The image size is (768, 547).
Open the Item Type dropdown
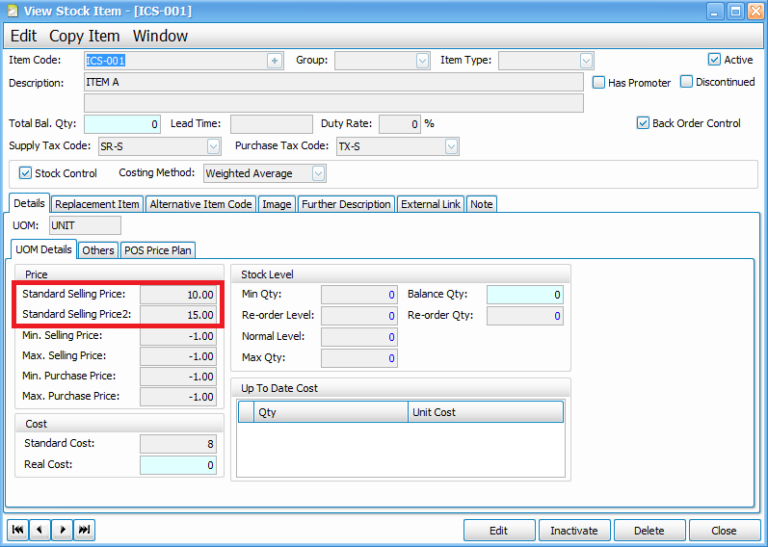coord(586,61)
